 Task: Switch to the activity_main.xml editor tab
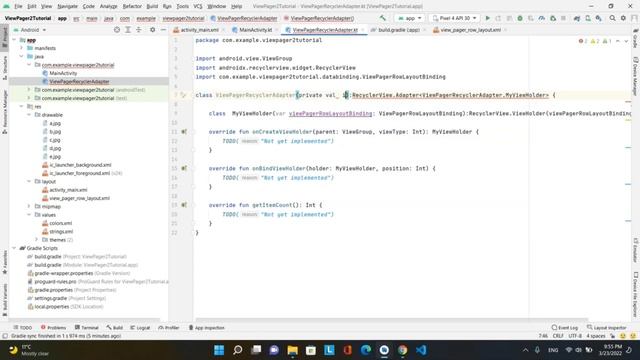pyautogui.click(x=196, y=30)
